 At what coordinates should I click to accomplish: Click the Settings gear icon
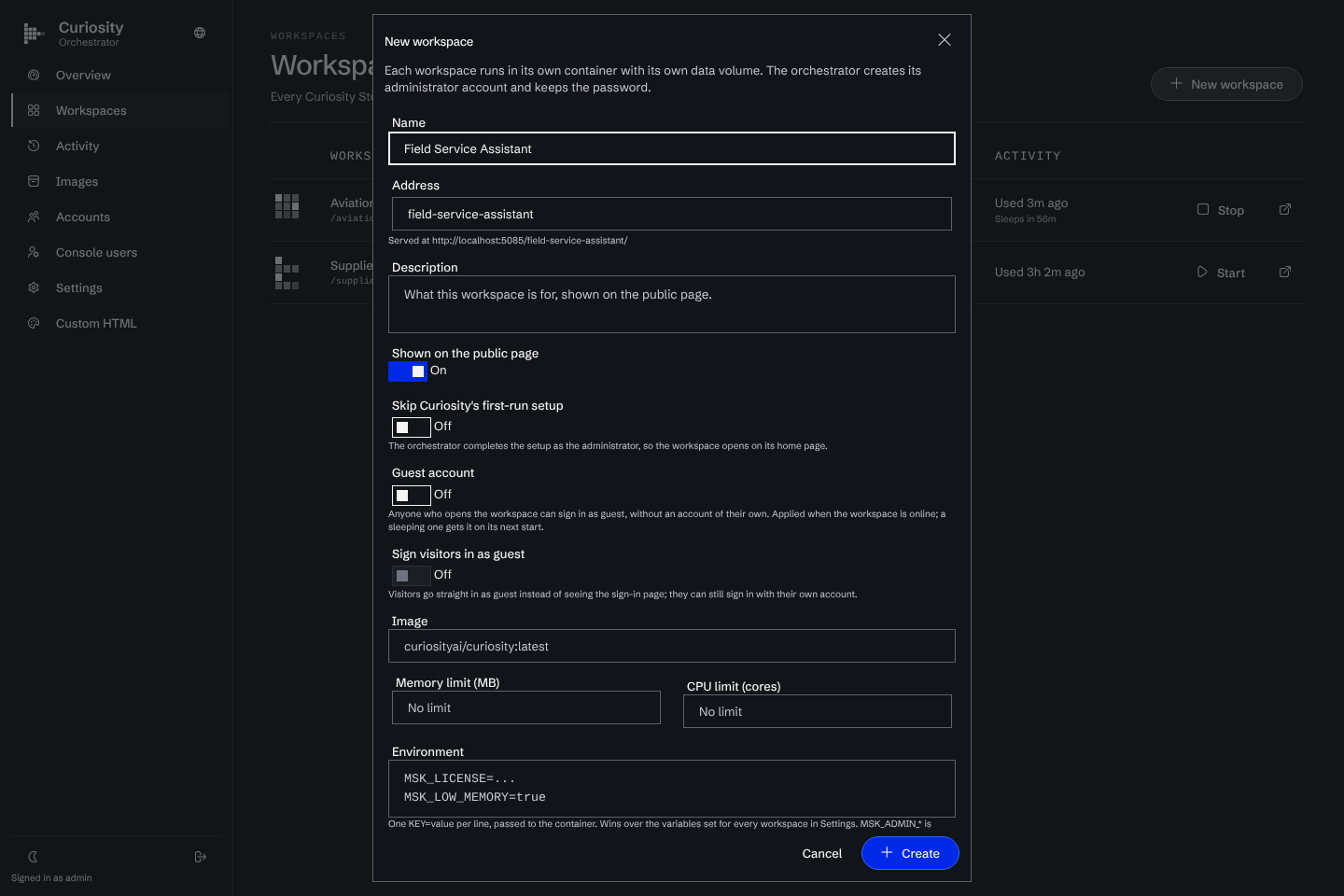tap(34, 287)
